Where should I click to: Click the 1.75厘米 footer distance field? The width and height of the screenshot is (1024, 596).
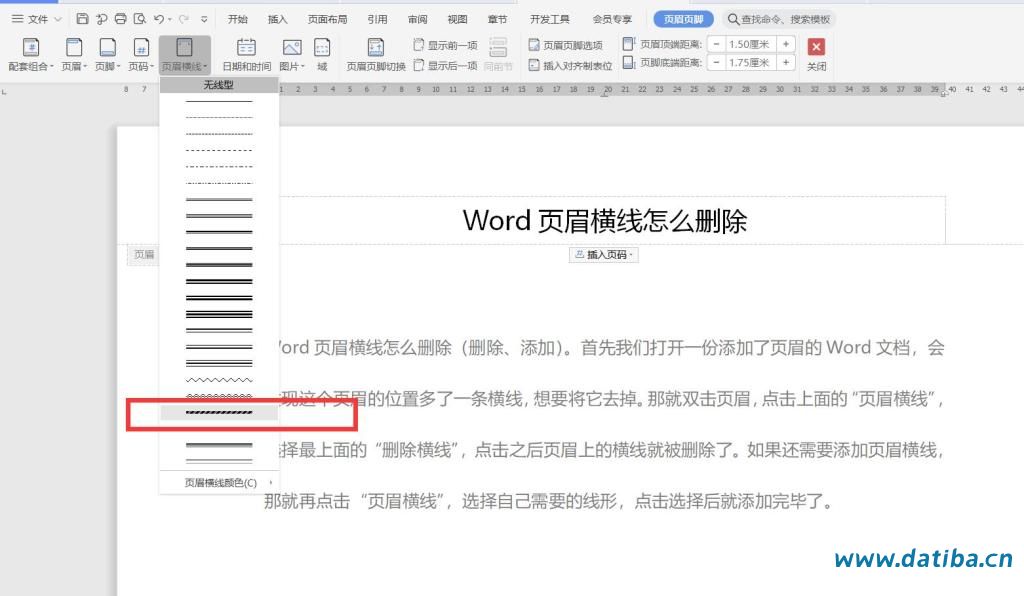click(751, 63)
